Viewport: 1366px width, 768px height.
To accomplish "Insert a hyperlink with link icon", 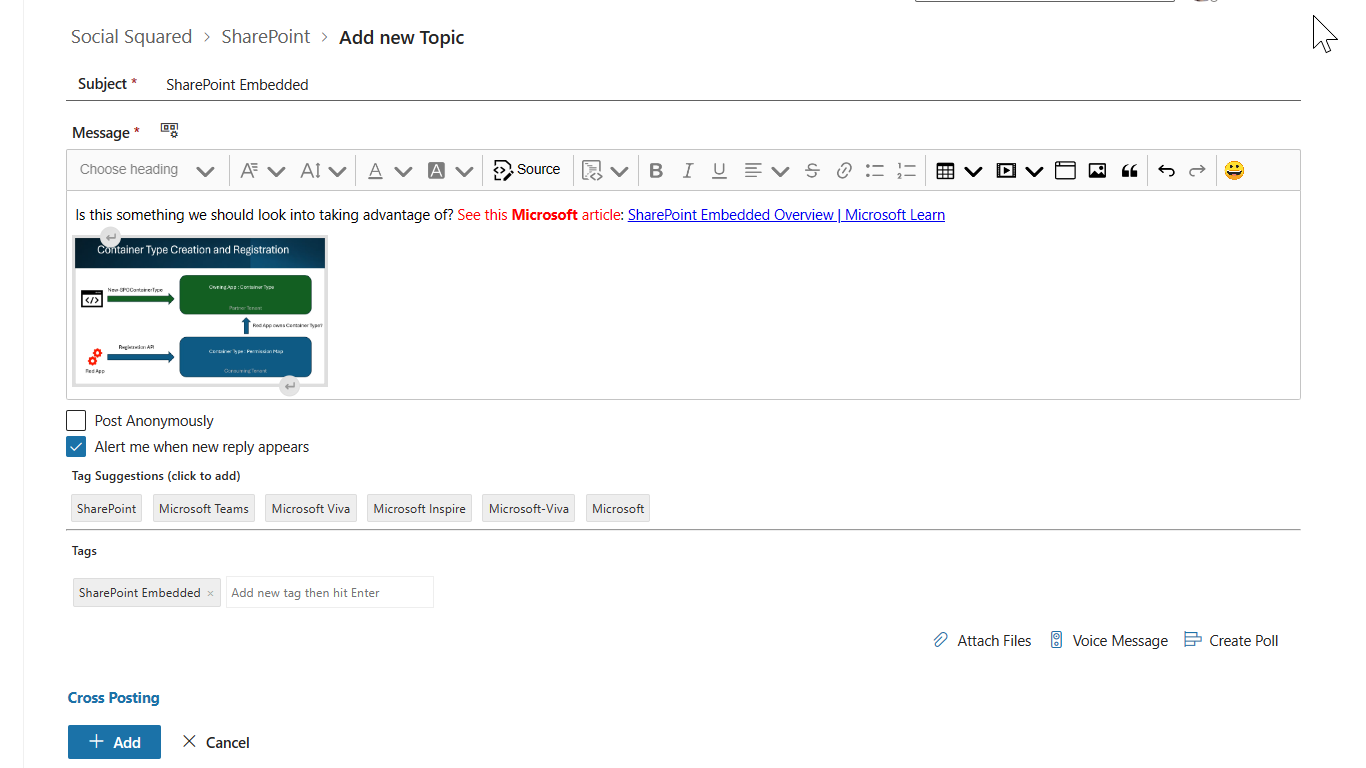I will tap(843, 171).
